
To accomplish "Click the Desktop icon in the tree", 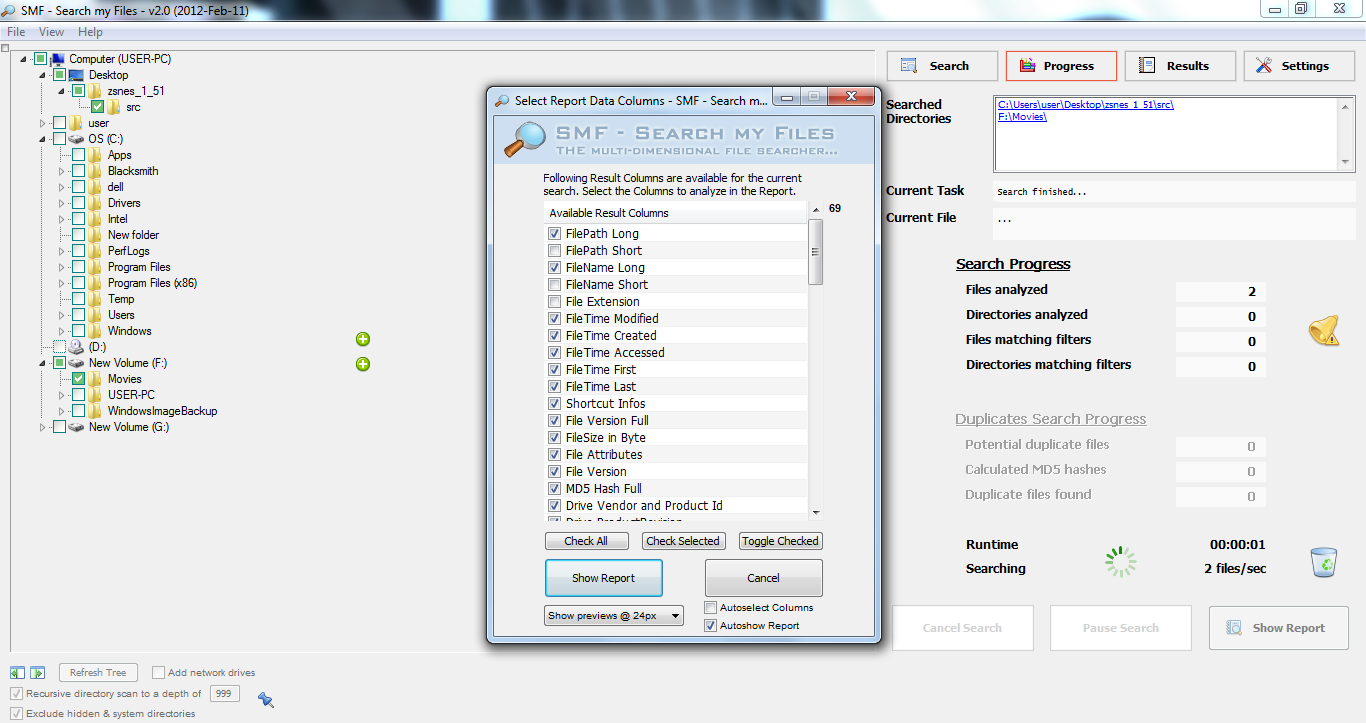I will (76, 75).
